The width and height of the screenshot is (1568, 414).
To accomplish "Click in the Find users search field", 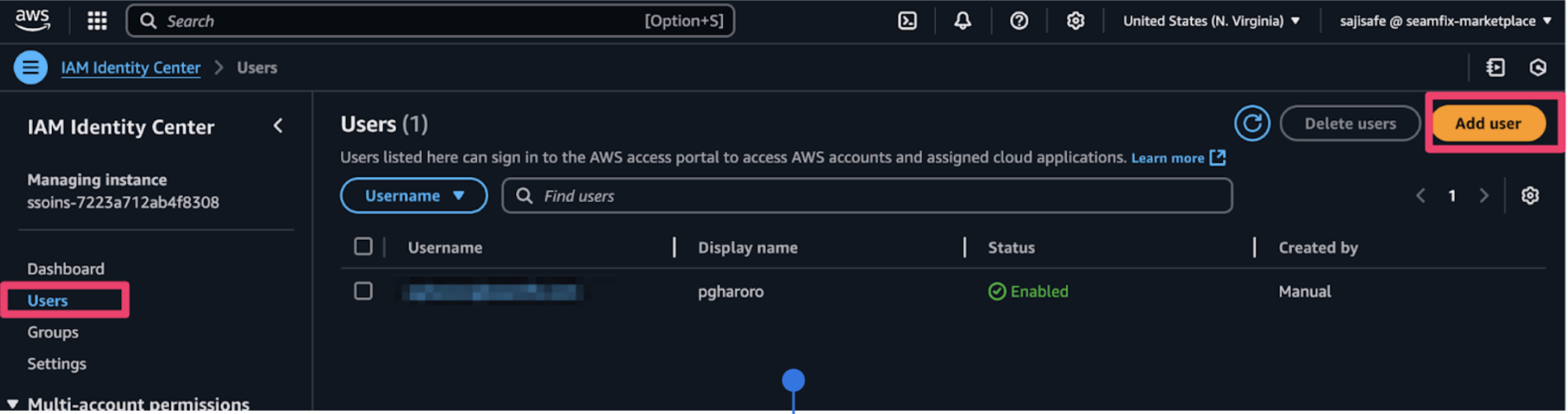I will [x=866, y=195].
